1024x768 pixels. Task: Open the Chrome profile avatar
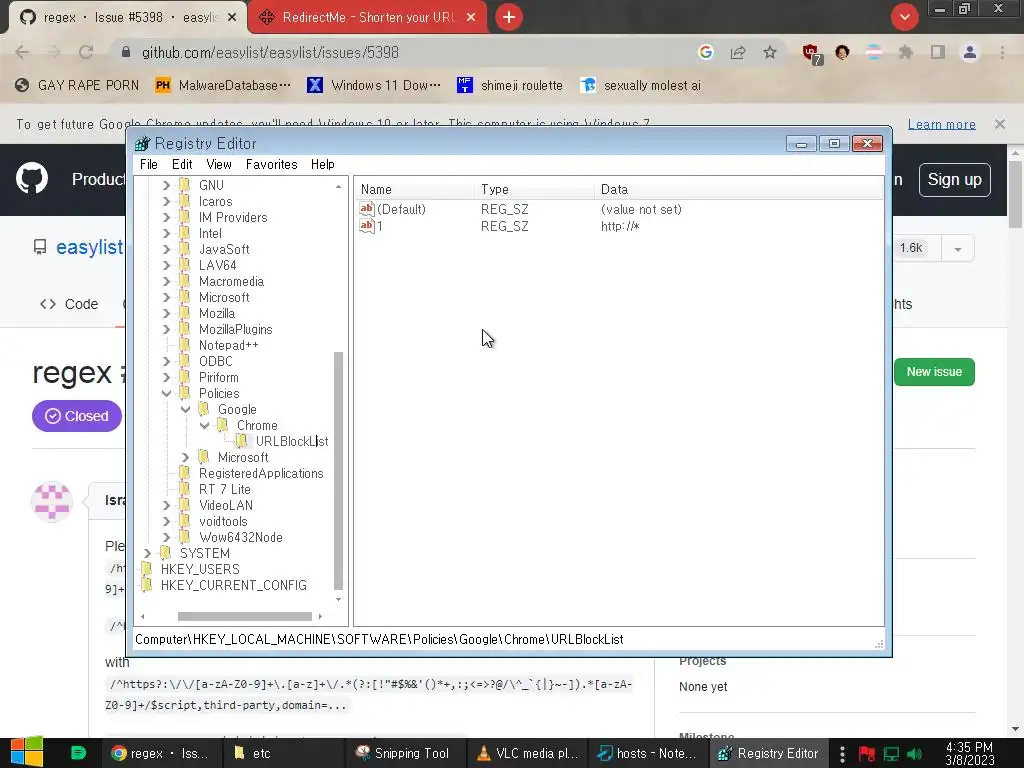tap(970, 52)
